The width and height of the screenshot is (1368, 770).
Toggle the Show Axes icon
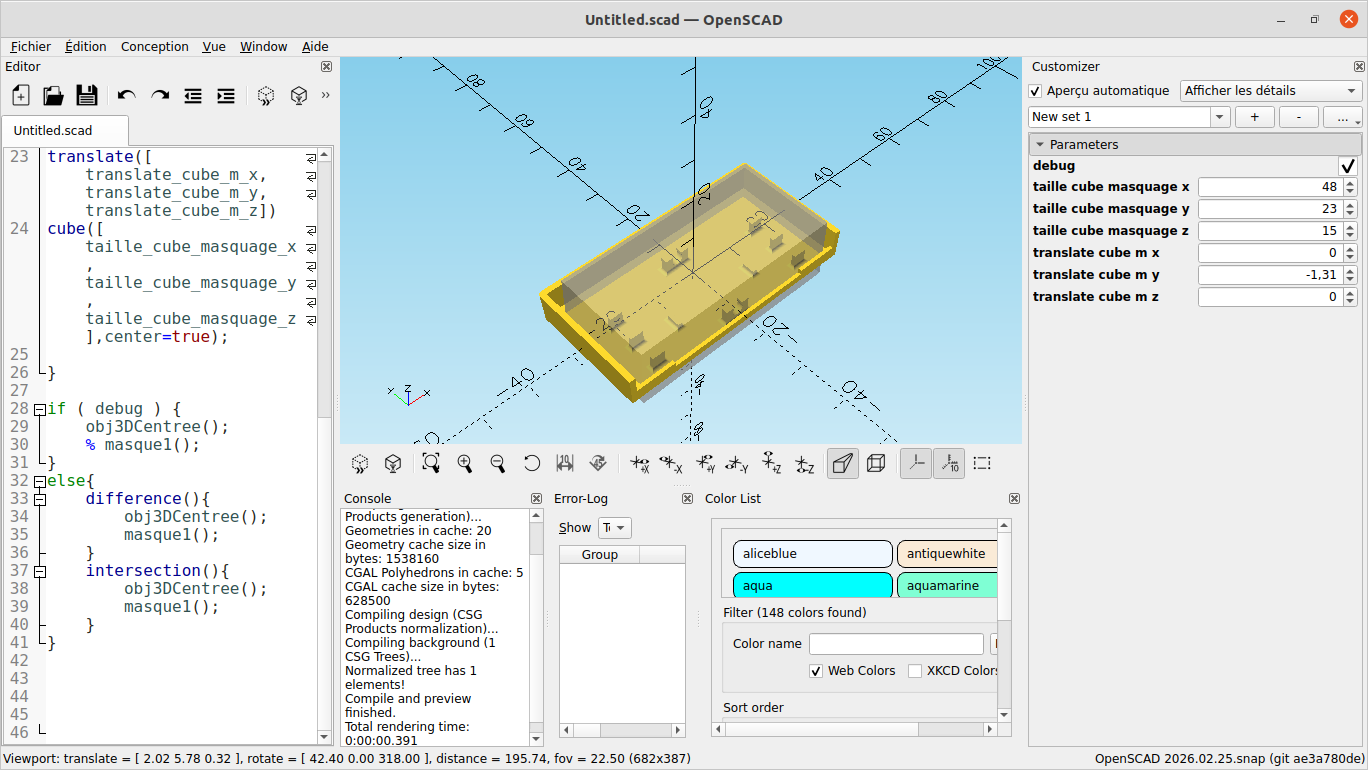pyautogui.click(x=915, y=463)
